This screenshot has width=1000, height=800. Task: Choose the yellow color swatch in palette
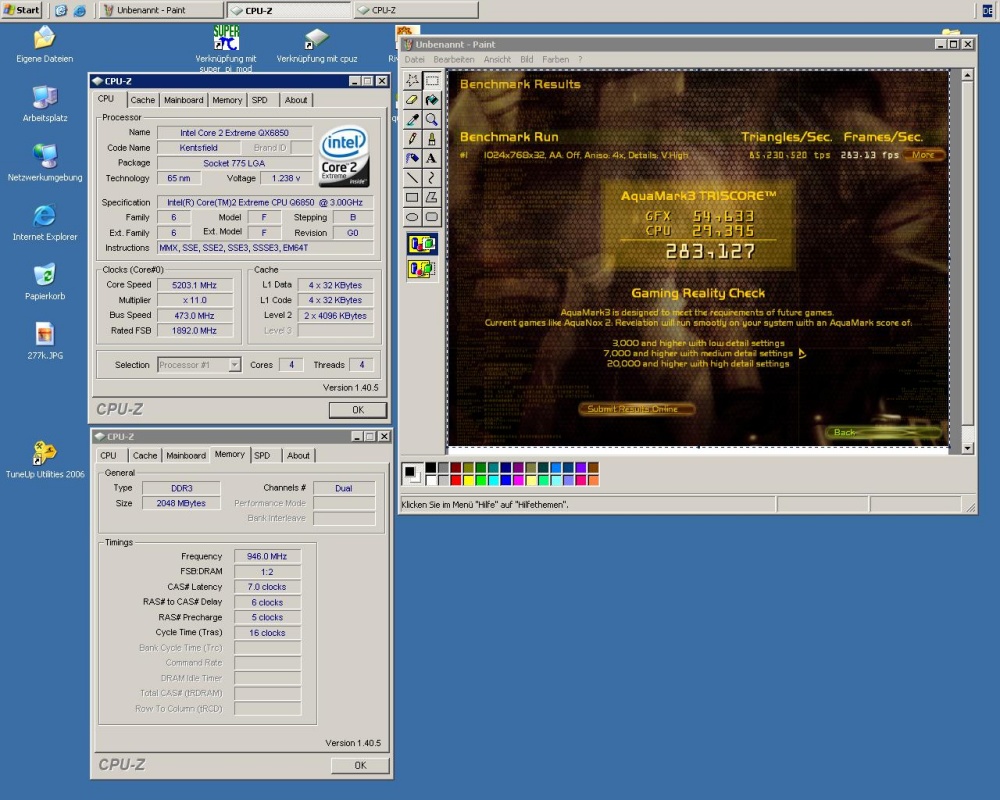469,480
